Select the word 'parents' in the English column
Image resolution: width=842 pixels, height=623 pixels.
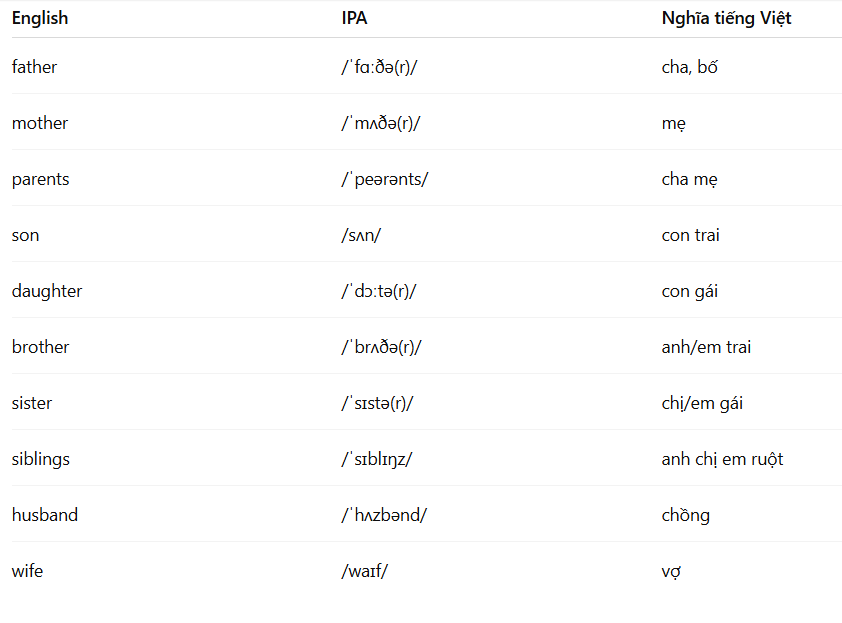(x=40, y=179)
